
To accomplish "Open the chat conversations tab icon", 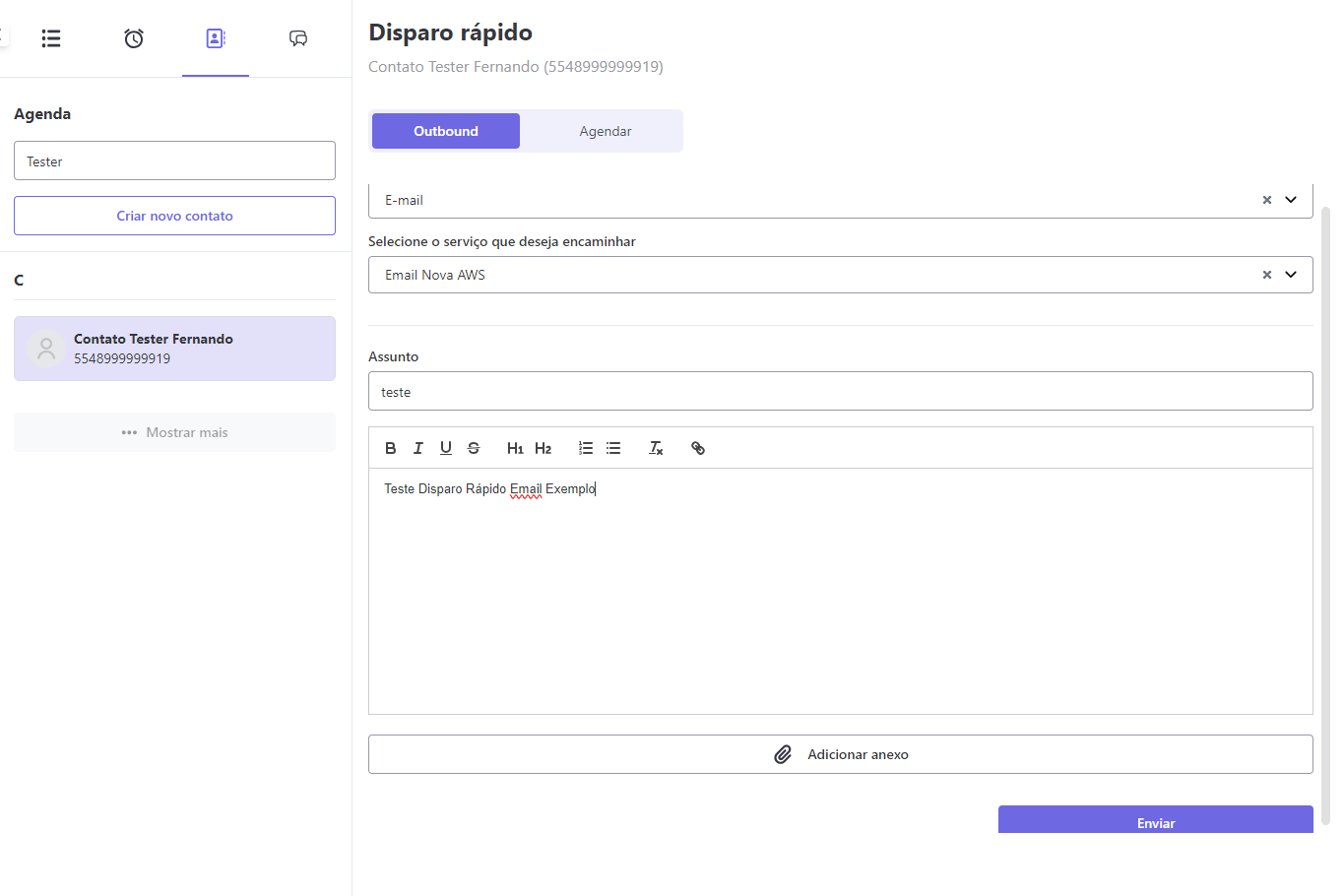I will pos(298,38).
